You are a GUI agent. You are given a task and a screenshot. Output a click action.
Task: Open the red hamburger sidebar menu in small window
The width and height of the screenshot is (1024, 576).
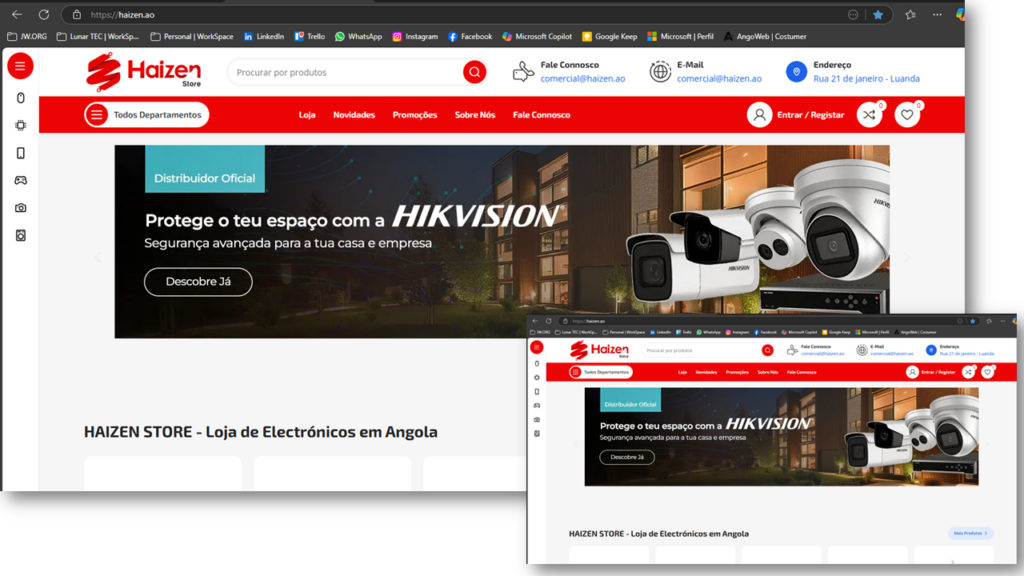pos(537,347)
